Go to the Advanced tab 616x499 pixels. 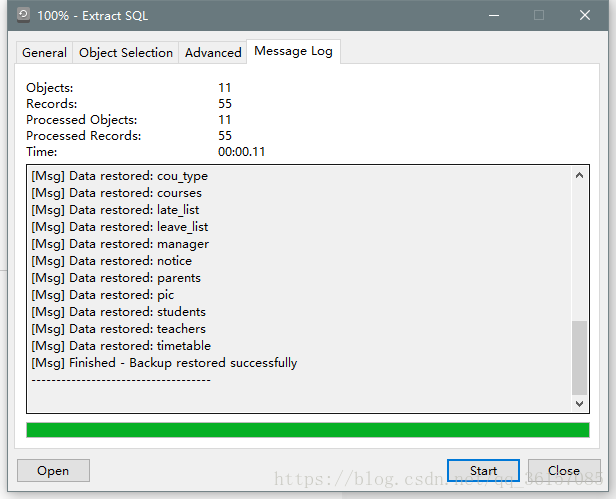pyautogui.click(x=213, y=52)
